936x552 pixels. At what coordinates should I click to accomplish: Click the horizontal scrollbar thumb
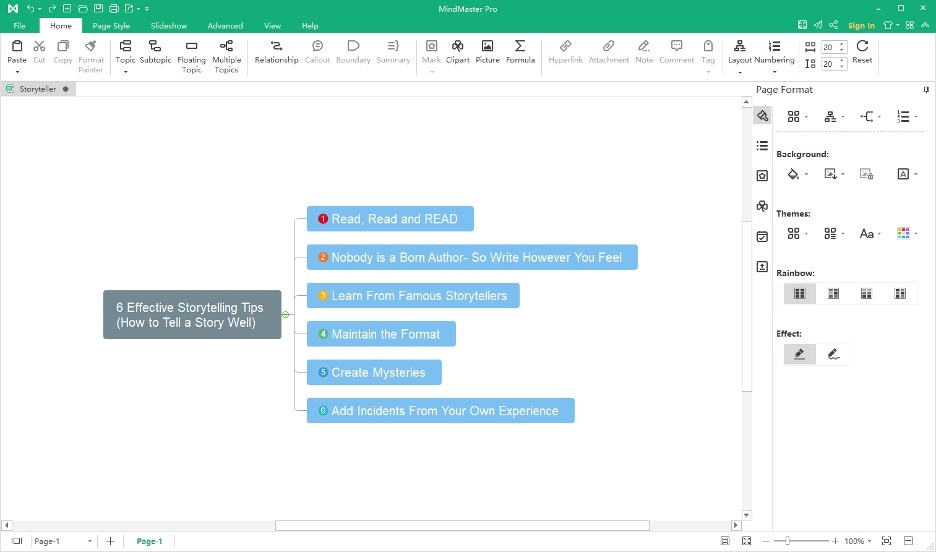(x=462, y=526)
